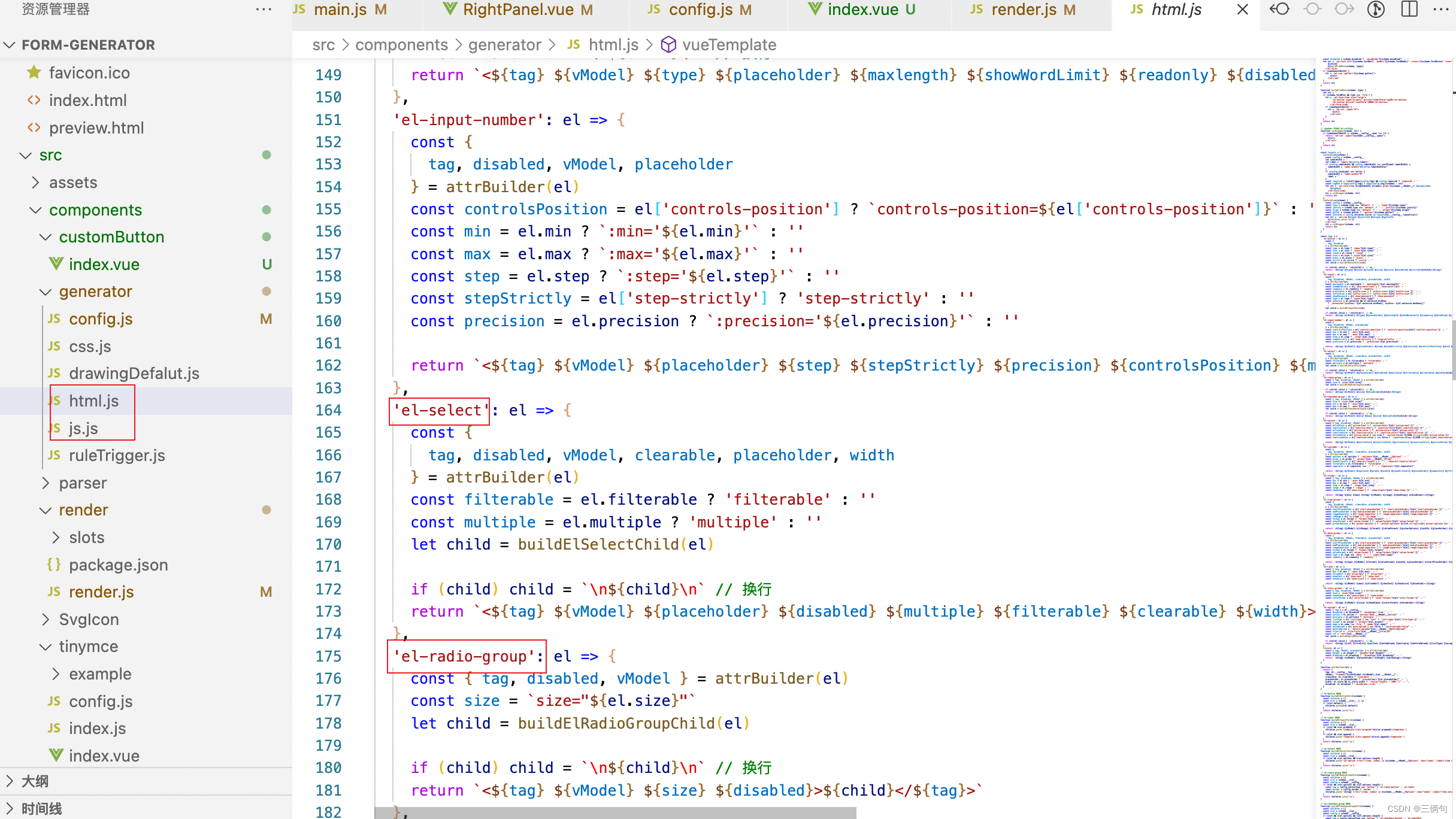Click the components breadcrumb segment
Screen dimensions: 1456x819
401,45
